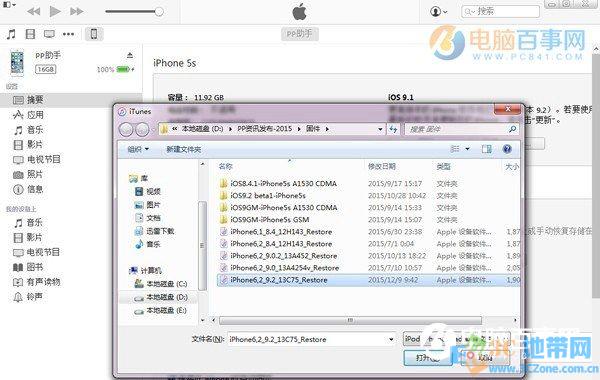Open the TV Shows icon in iTunes toolbar
This screenshot has width=600, height=380.
[49, 34]
